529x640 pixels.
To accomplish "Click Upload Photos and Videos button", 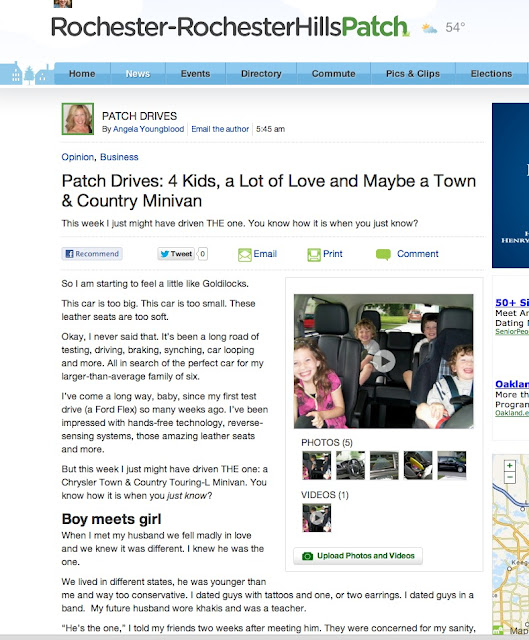I will (x=358, y=556).
